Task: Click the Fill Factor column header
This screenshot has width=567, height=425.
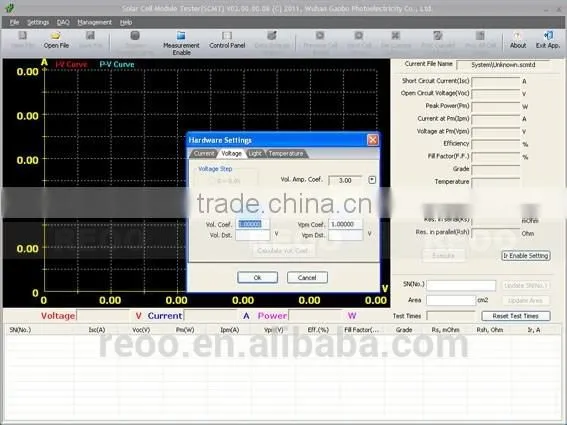Action: (x=362, y=330)
